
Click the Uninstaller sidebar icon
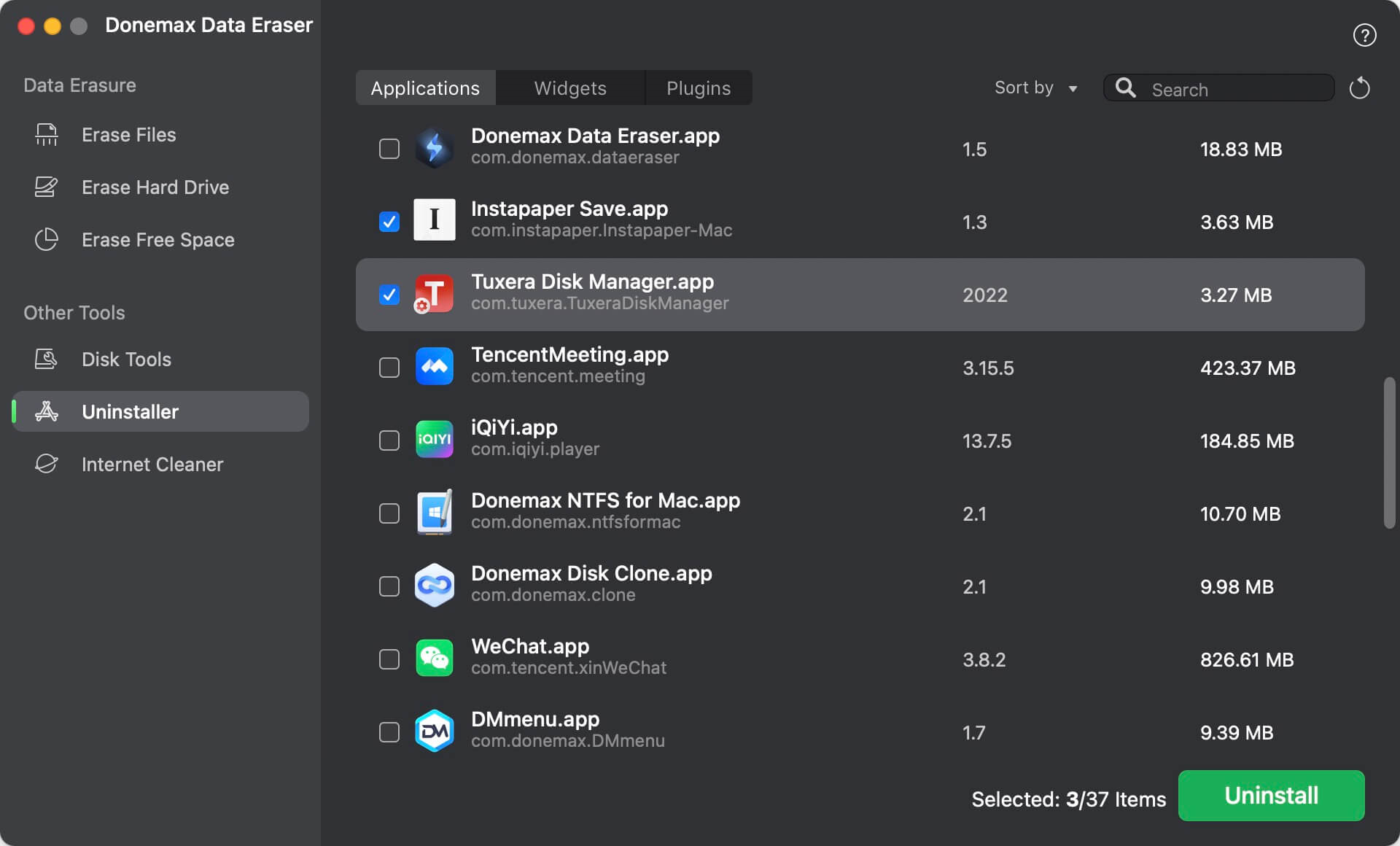(x=47, y=412)
